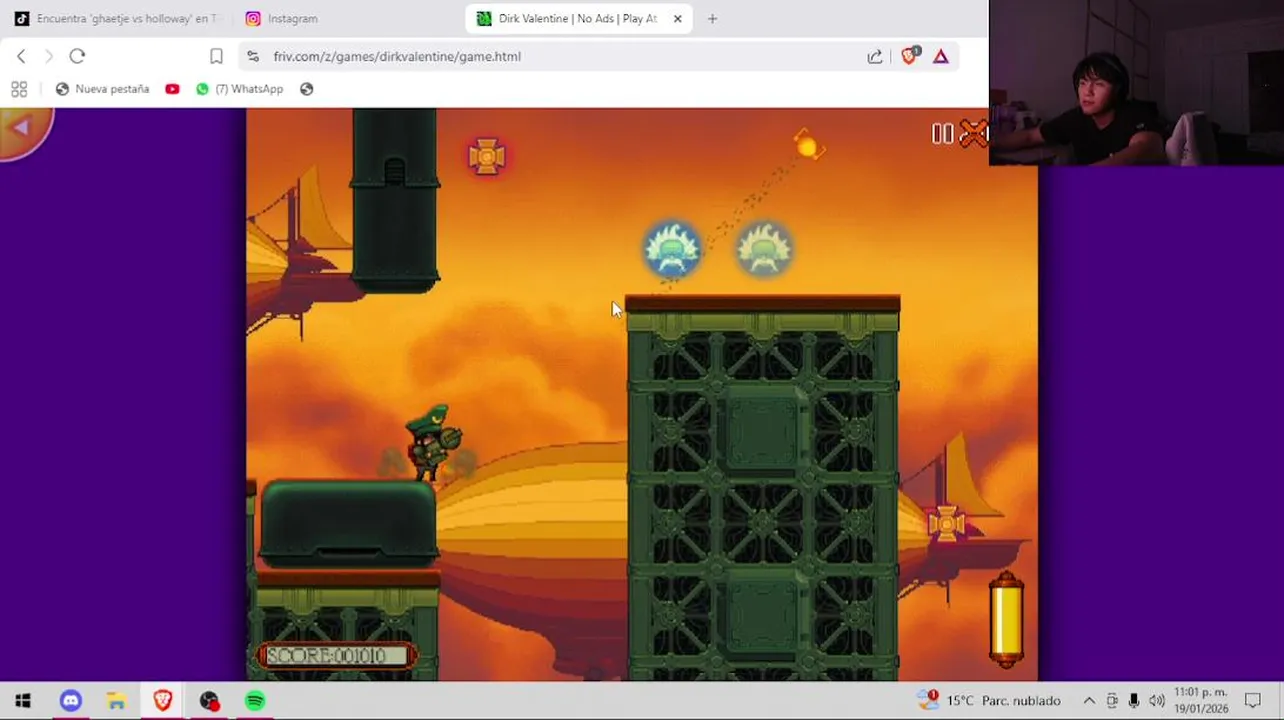Open Spotify from the taskbar
Viewport: 1284px width, 720px height.
point(255,701)
